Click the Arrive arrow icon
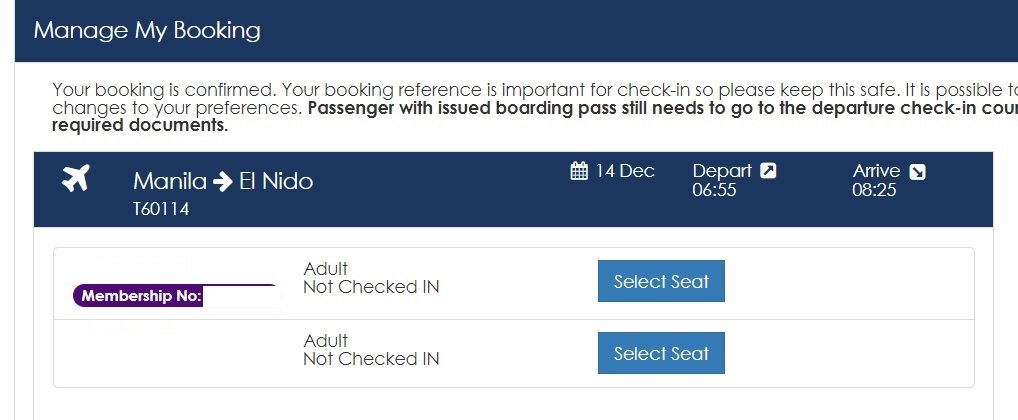The width and height of the screenshot is (1018, 420). click(x=917, y=171)
